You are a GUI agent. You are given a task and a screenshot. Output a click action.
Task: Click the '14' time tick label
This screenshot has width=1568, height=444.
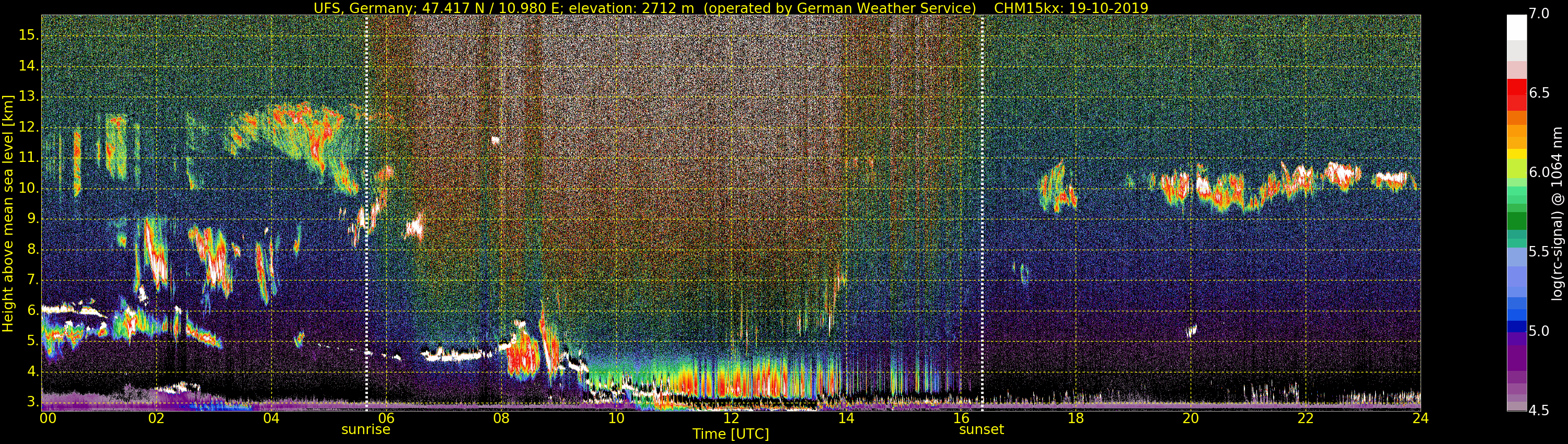(x=846, y=418)
